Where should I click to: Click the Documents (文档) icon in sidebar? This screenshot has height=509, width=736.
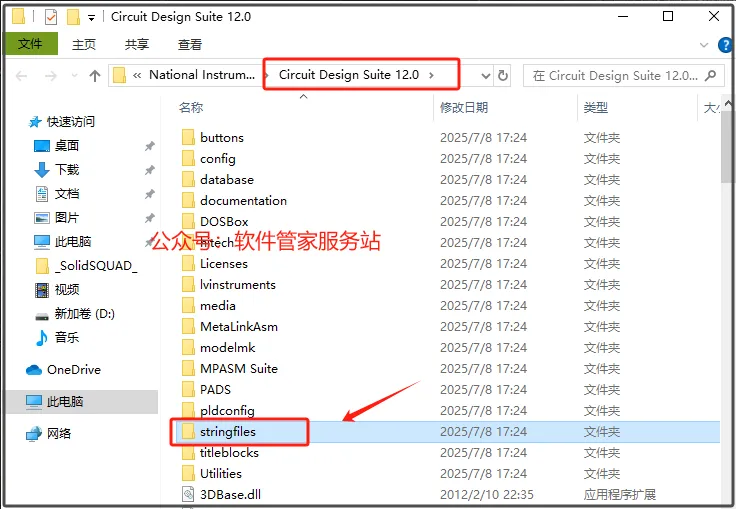tap(42, 194)
